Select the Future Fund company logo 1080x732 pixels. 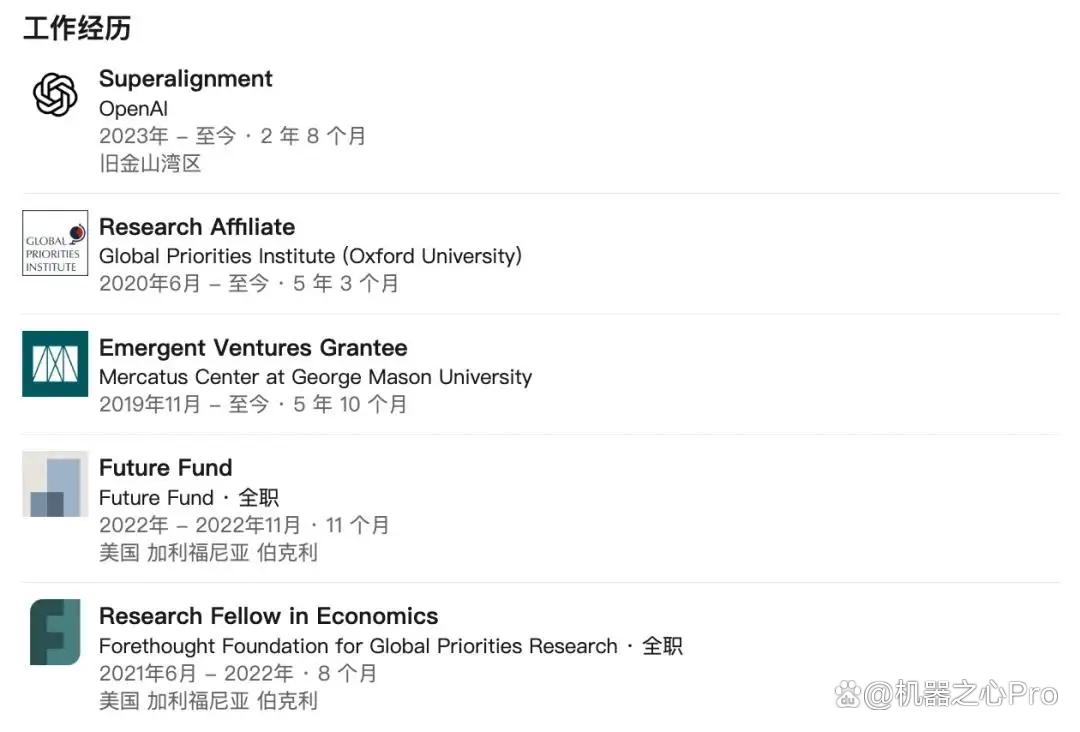tap(55, 484)
